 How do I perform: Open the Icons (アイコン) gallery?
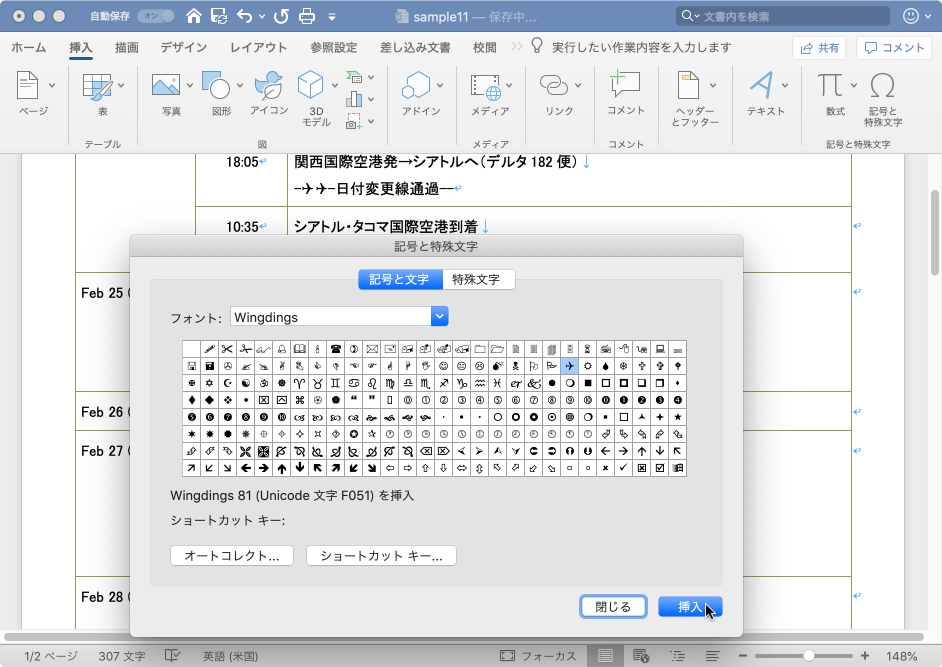tap(269, 86)
